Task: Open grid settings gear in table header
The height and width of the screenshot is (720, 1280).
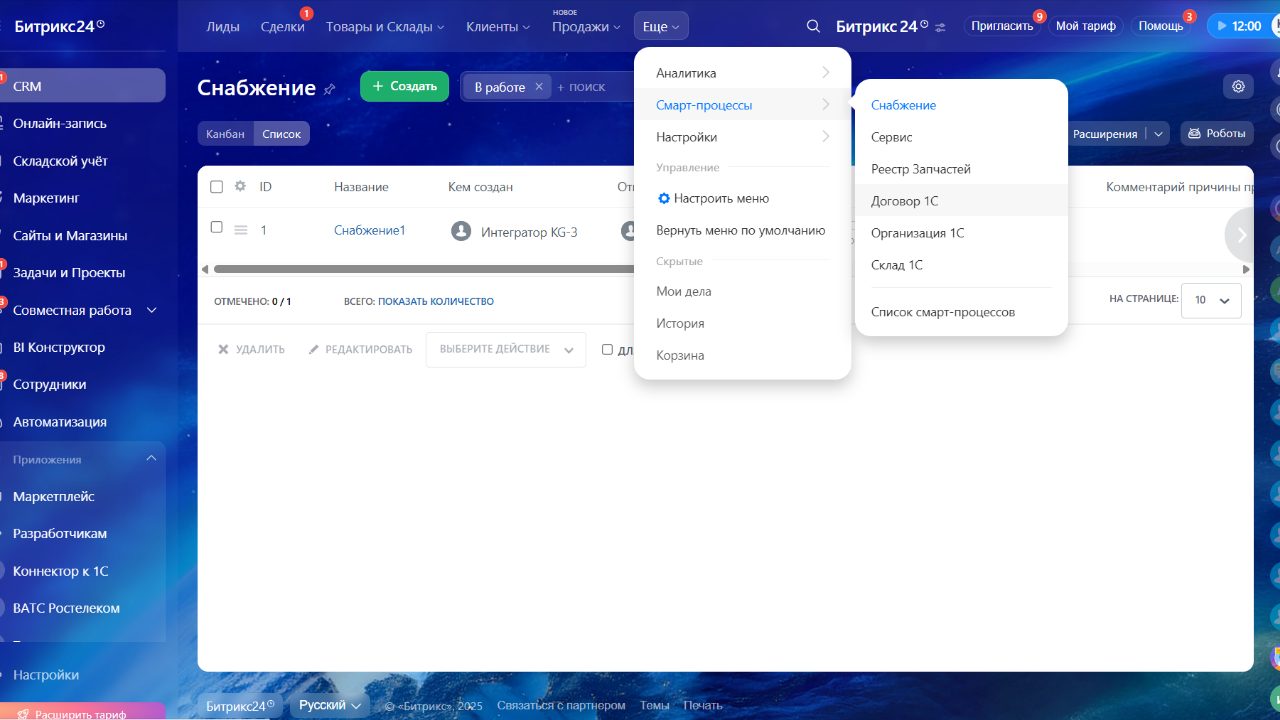Action: tap(240, 186)
